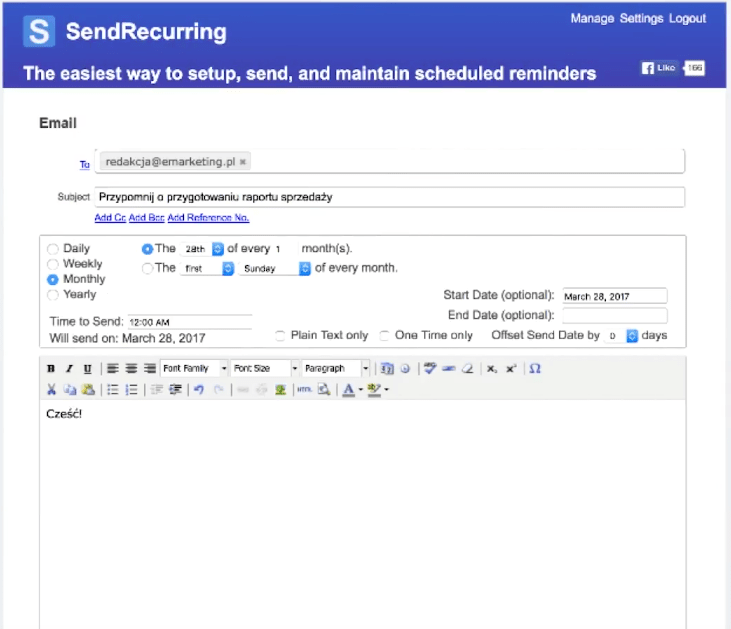
Task: Open the highlight color picker arrow
Action: coord(386,389)
